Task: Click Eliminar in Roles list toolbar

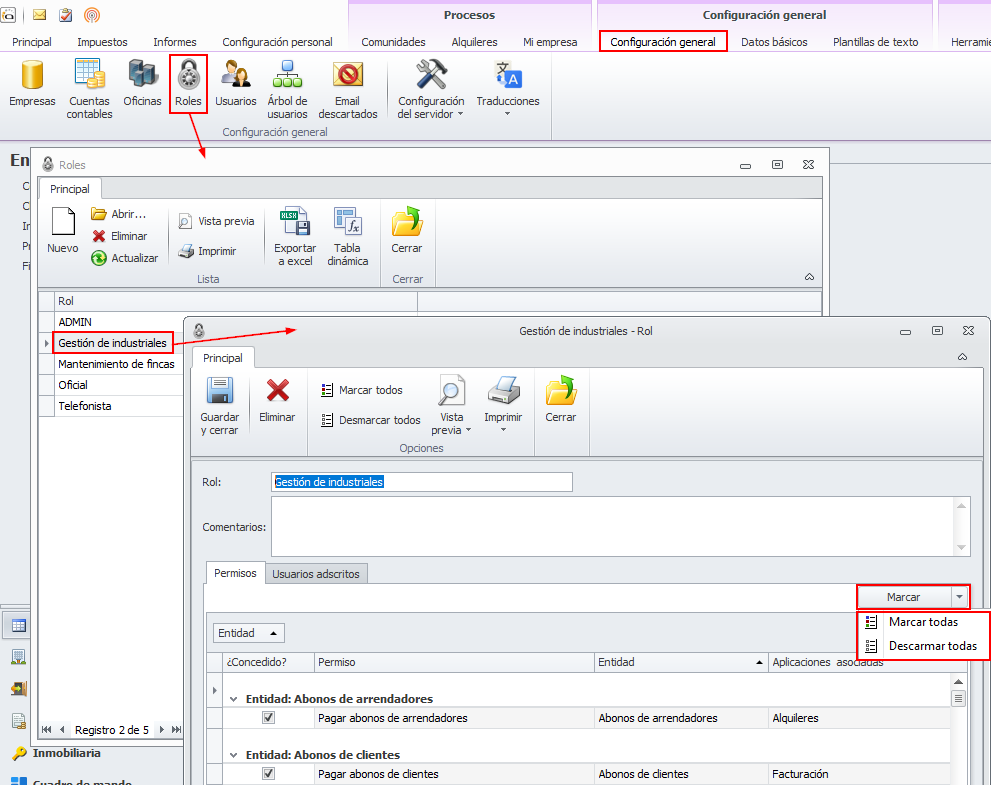Action: tap(119, 236)
